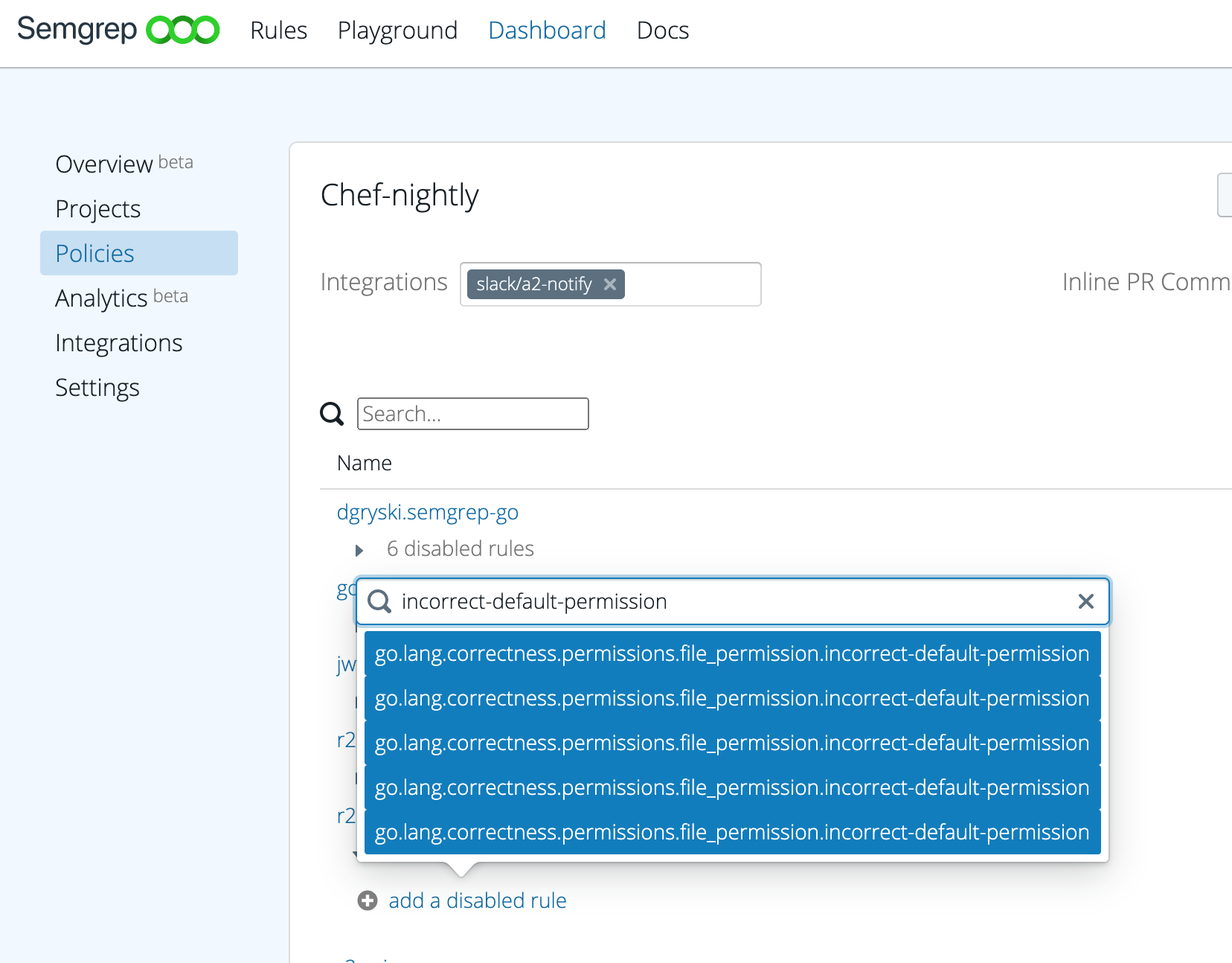Select the last suggestion in the dropdown
1232x963 pixels.
pyautogui.click(x=731, y=832)
